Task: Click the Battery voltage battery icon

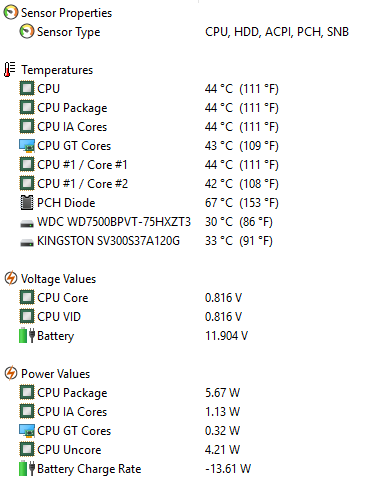Action: click(27, 335)
